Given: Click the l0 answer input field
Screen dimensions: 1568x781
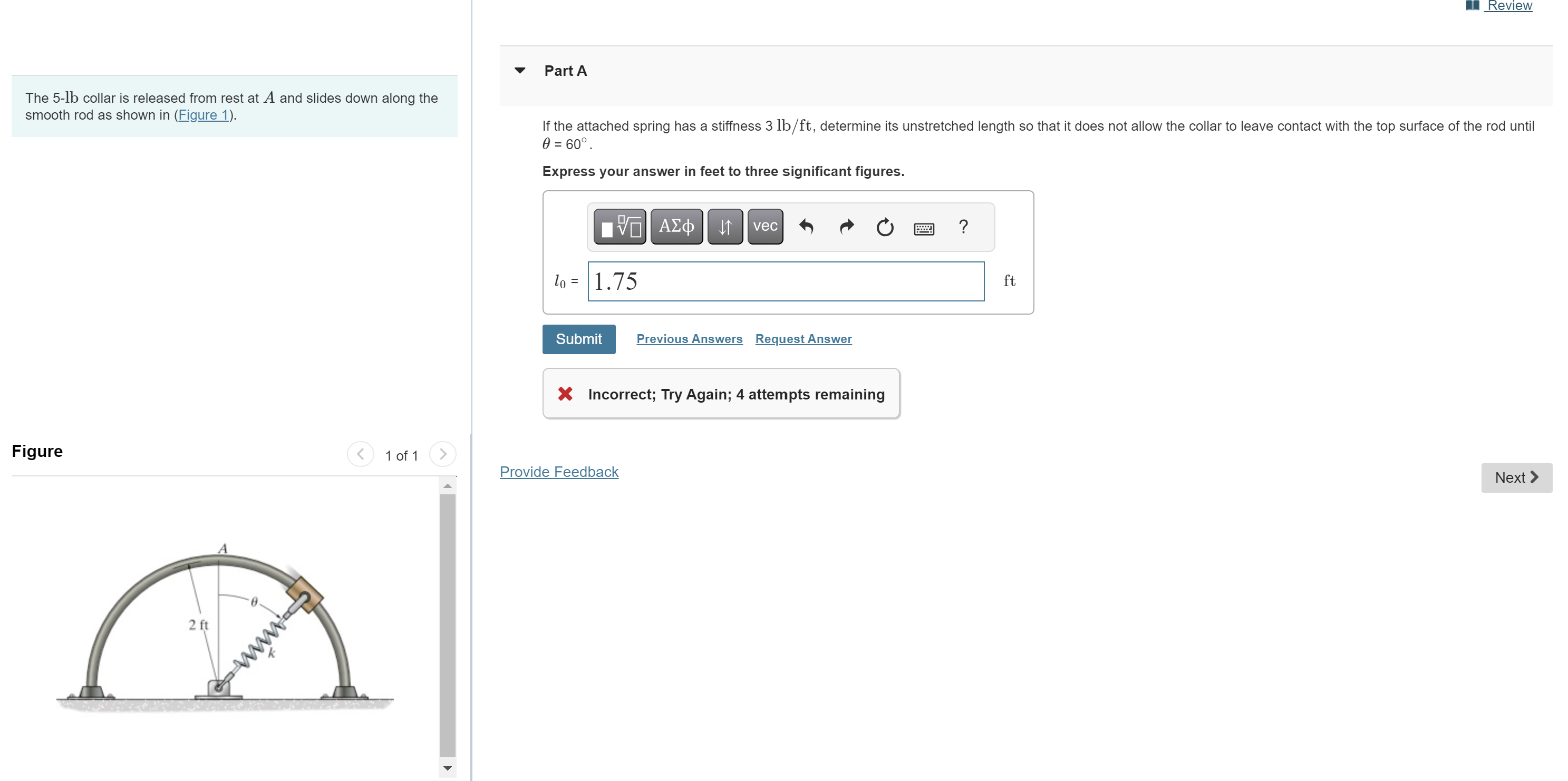Looking at the screenshot, I should click(x=785, y=281).
